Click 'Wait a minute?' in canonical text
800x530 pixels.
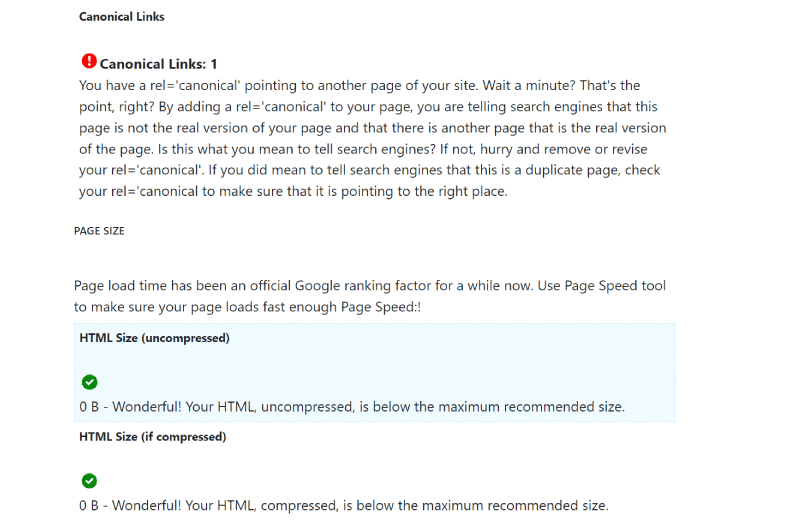pos(529,85)
